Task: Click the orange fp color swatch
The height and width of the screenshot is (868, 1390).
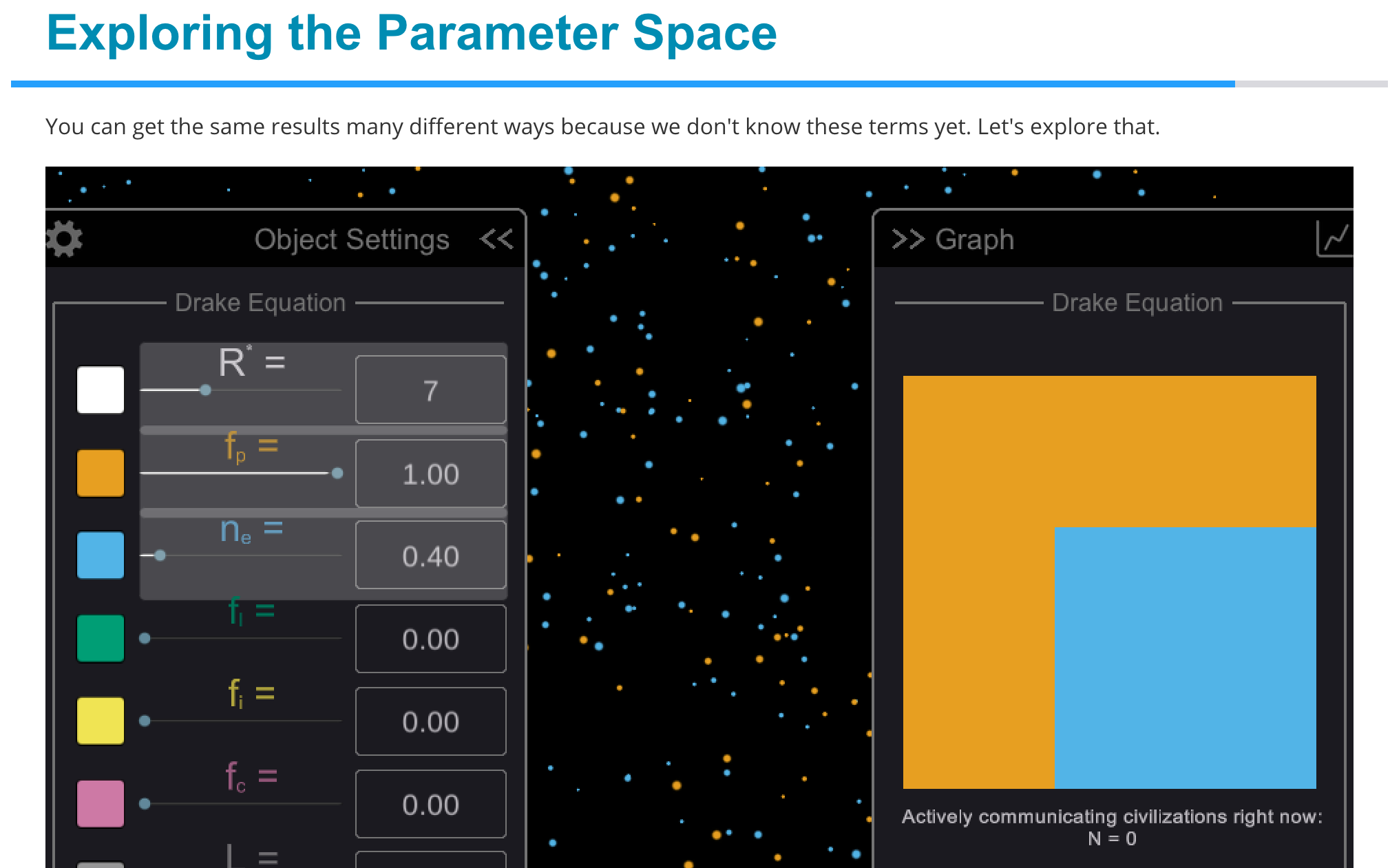Action: coord(101,473)
